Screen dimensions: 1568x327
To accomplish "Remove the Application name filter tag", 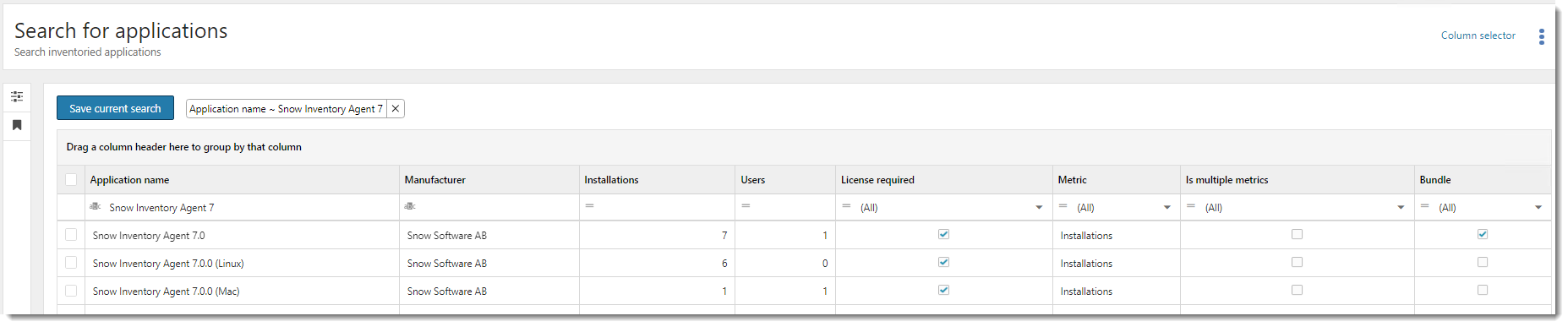I will [395, 109].
